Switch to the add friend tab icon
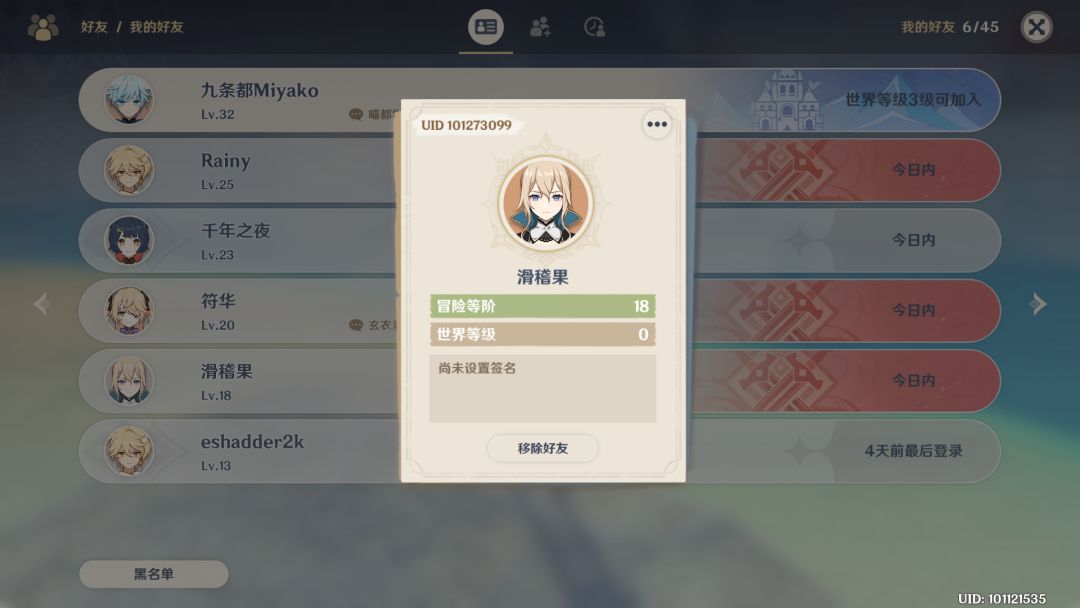1080x608 pixels. tap(540, 27)
